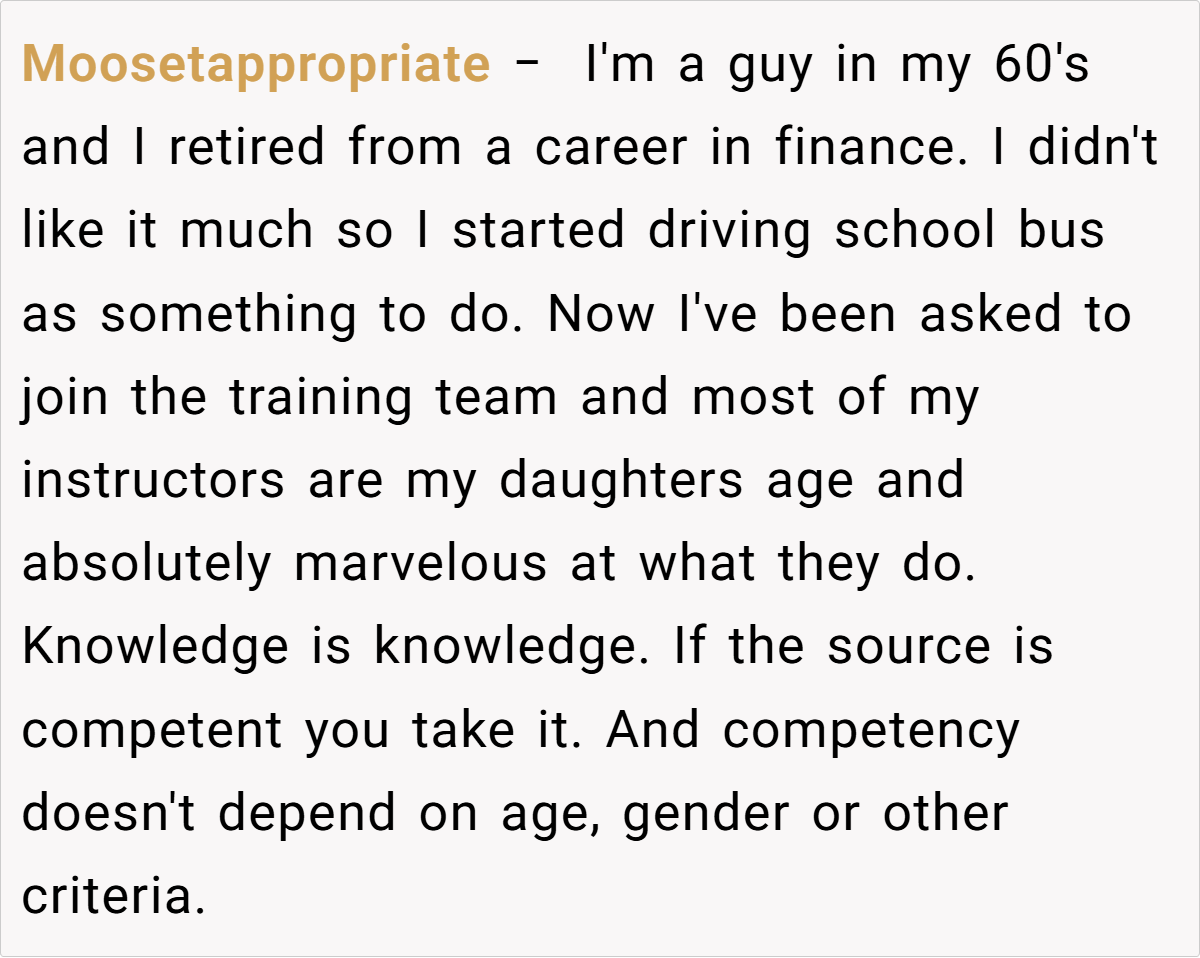Click the text "60's" in the first line

pyautogui.click(x=1041, y=65)
